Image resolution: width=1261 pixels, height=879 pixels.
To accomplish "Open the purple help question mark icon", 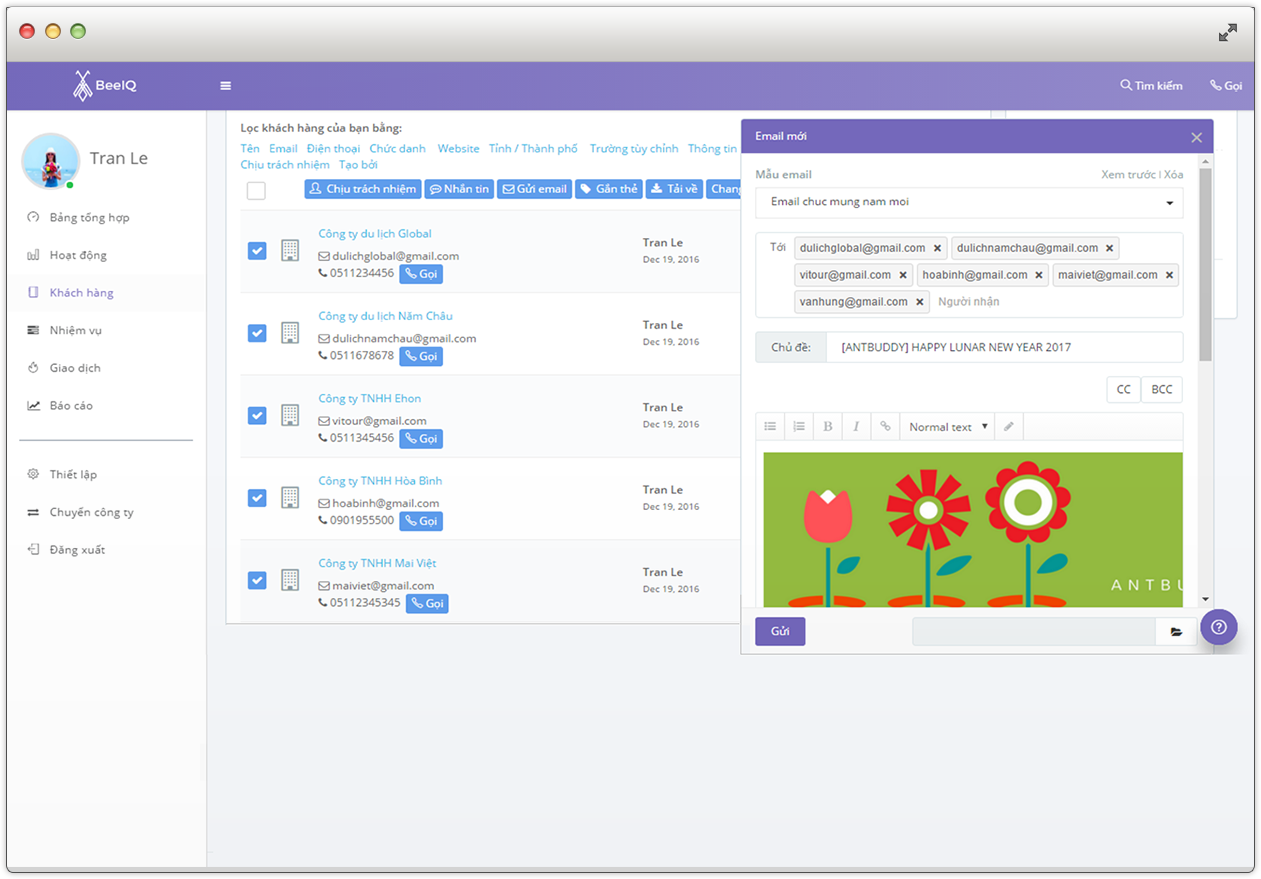I will [x=1218, y=628].
